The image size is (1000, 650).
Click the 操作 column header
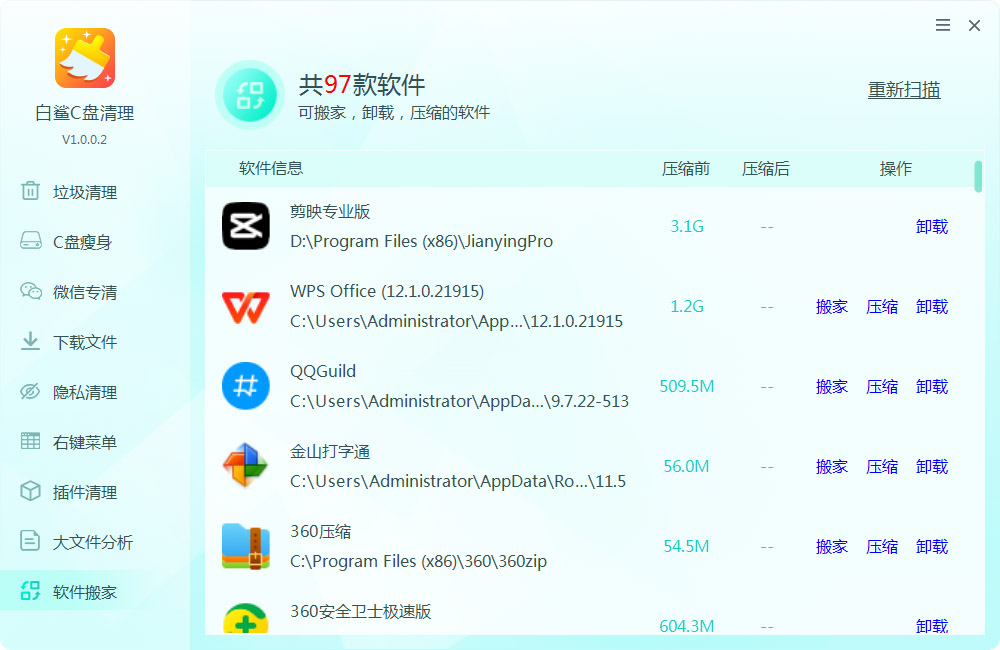click(895, 168)
